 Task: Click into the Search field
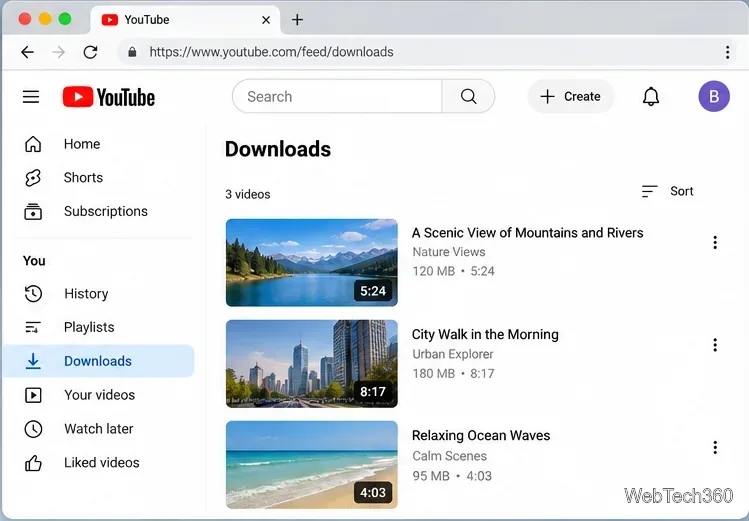click(337, 96)
